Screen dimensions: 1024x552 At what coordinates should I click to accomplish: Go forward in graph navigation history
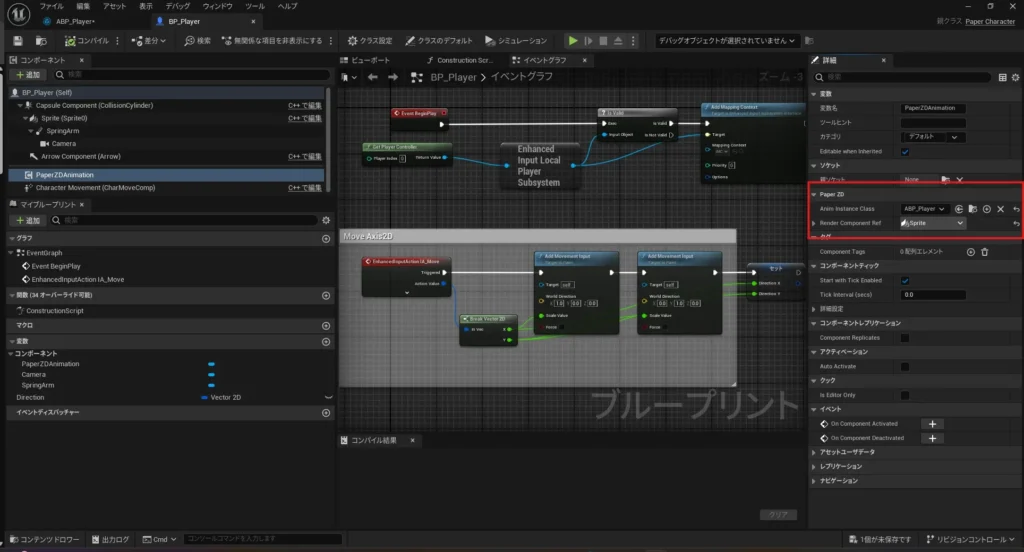tap(392, 77)
